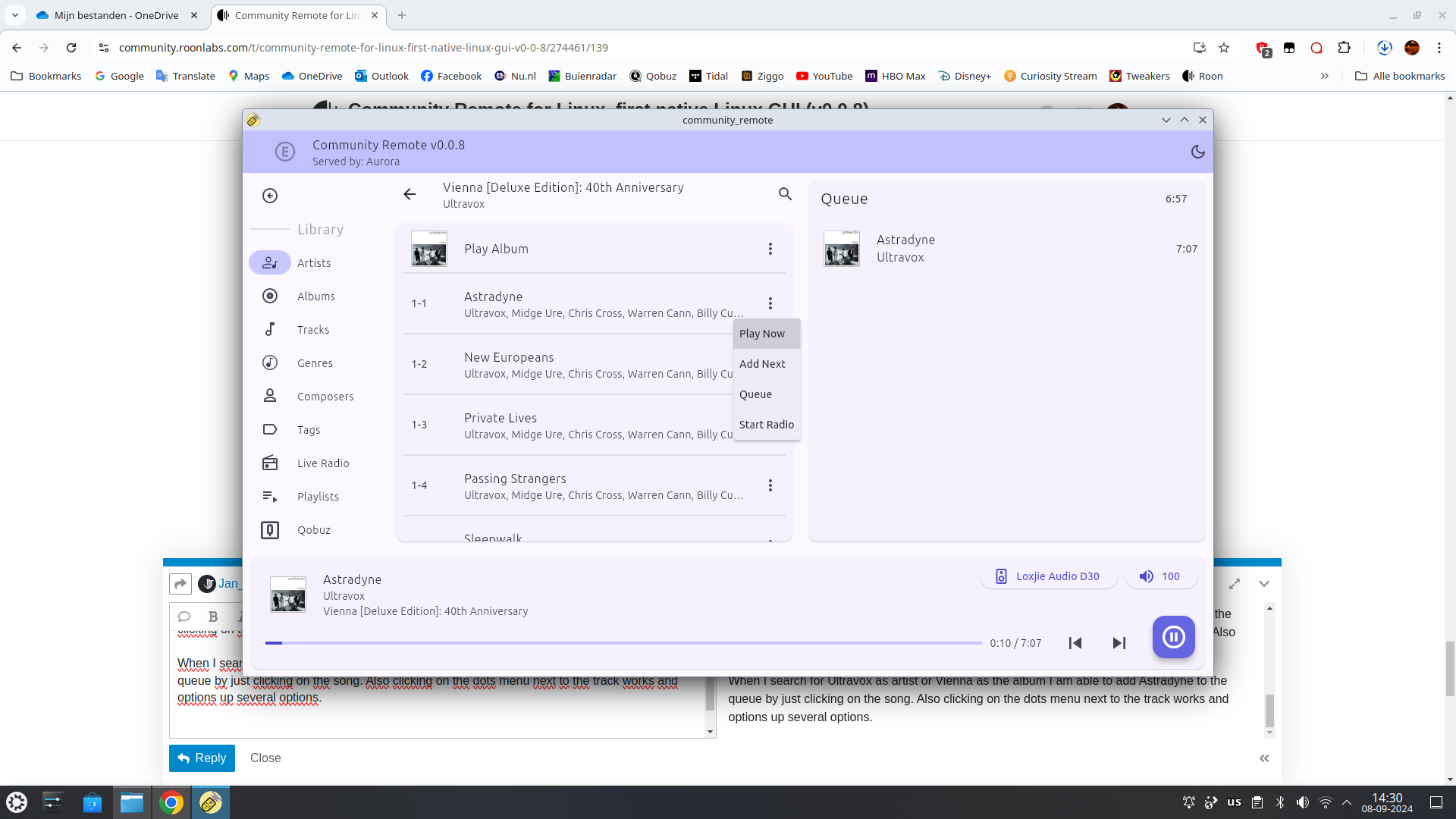The width and height of the screenshot is (1456, 819).
Task: Select Add Next in the context menu
Action: (x=767, y=364)
